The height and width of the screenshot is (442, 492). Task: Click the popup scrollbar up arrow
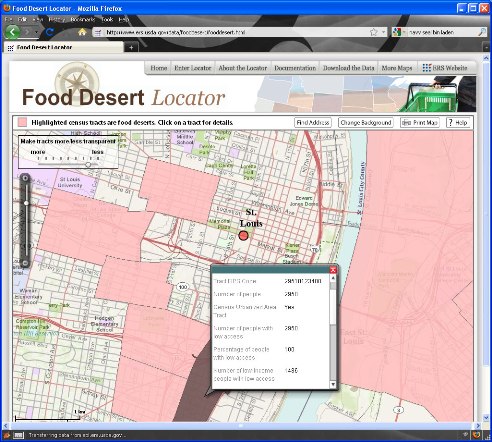coord(333,278)
